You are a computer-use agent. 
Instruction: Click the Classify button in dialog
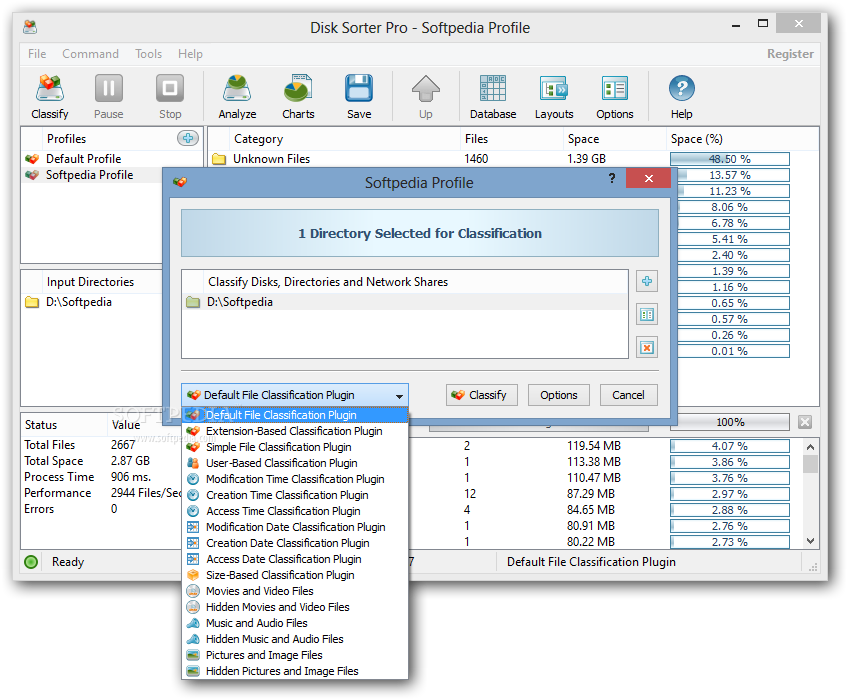(x=481, y=395)
